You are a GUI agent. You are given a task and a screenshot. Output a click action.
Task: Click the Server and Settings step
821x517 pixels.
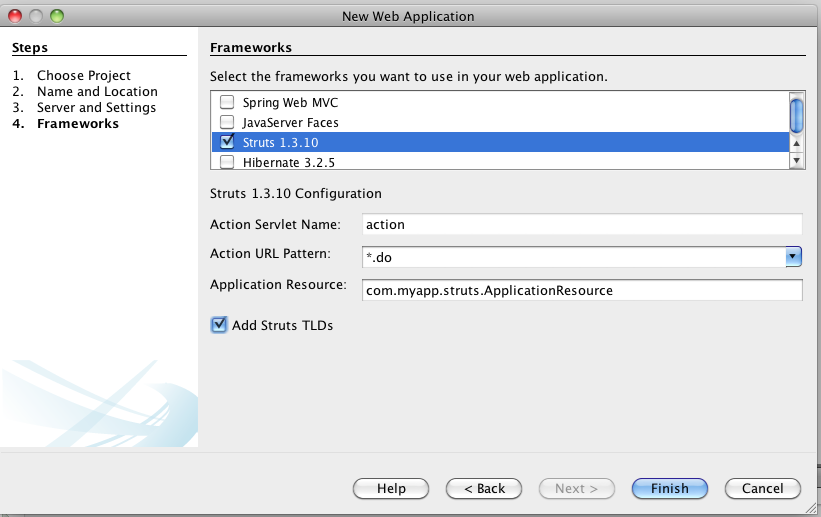pos(96,107)
